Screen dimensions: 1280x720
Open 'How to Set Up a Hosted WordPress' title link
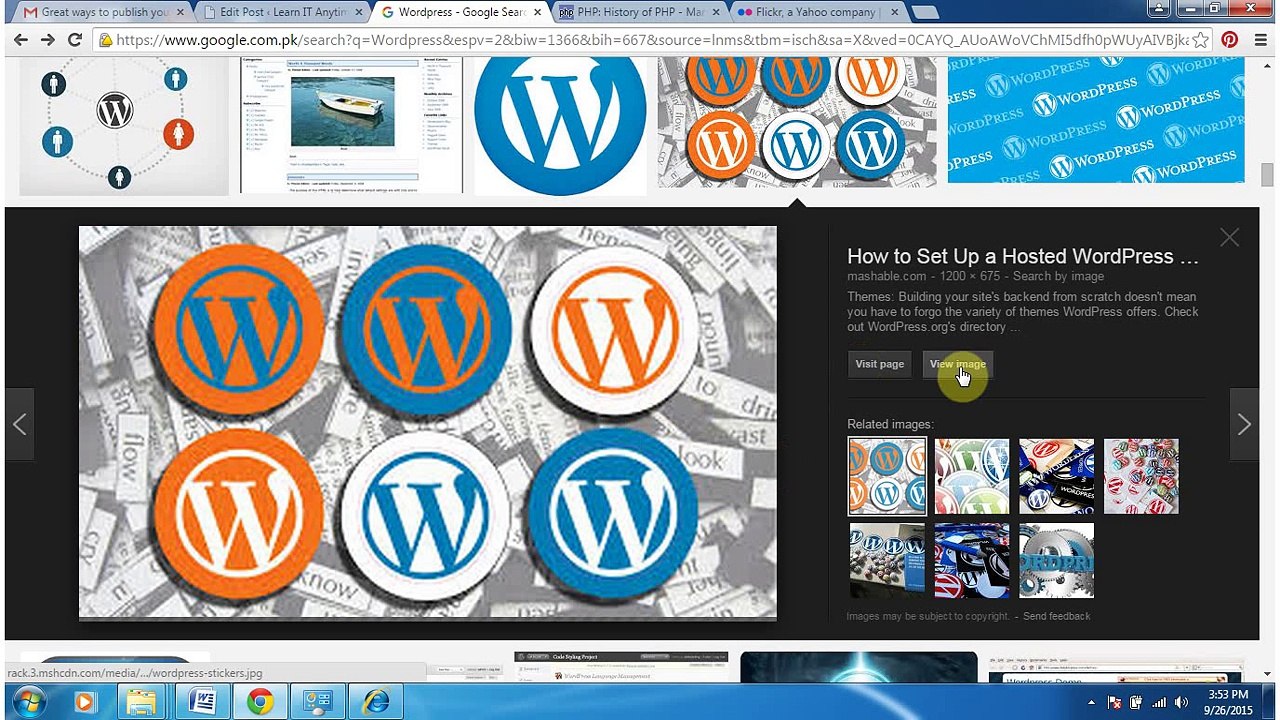click(1022, 256)
